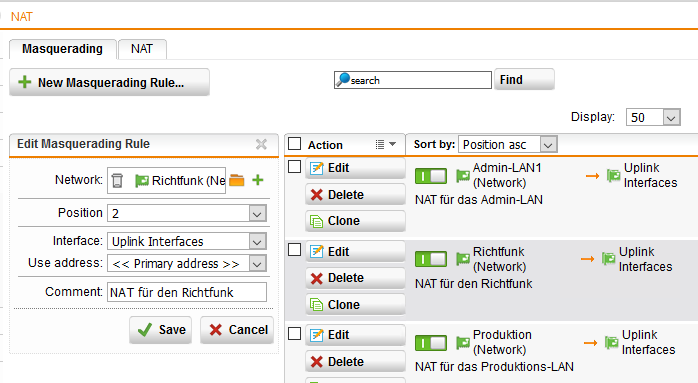The width and height of the screenshot is (698, 383).
Task: Toggle the Admin-LAN1 rule status switch
Action: coord(430,176)
